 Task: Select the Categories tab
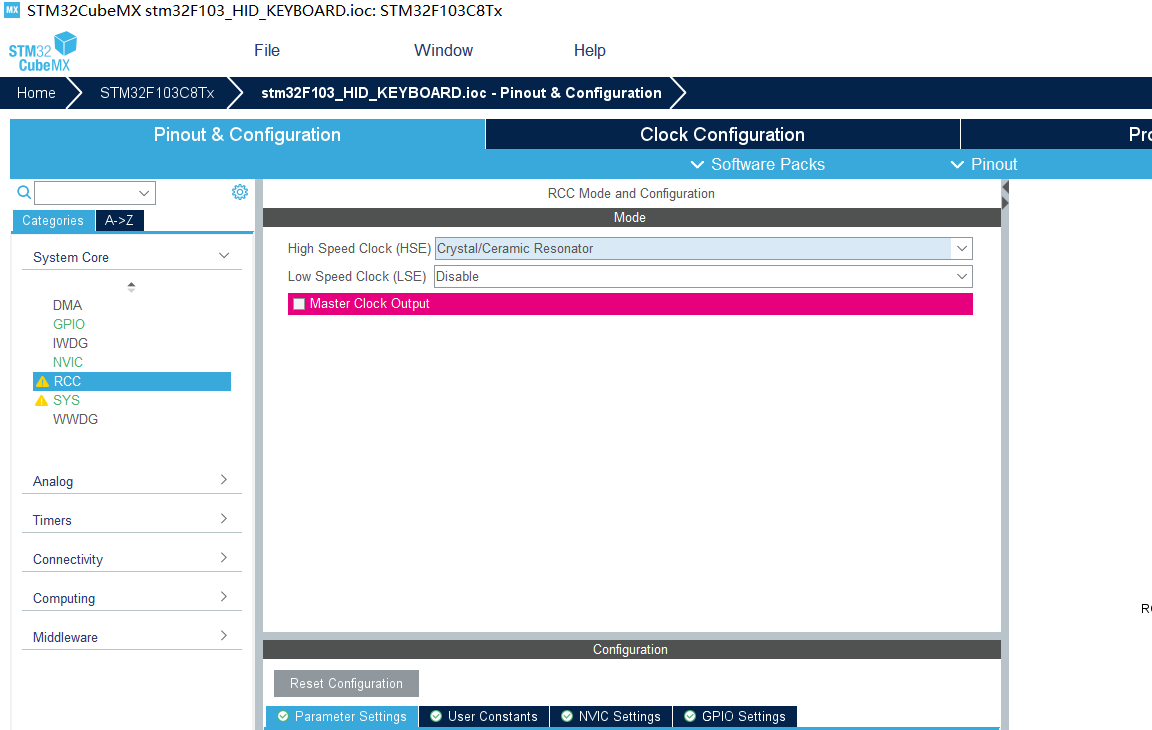[x=53, y=220]
